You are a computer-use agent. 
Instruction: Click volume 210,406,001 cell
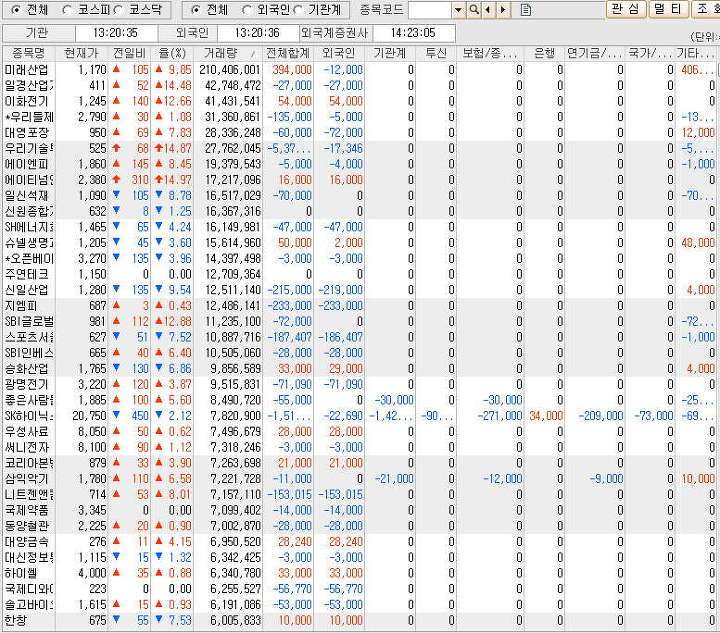click(x=230, y=70)
